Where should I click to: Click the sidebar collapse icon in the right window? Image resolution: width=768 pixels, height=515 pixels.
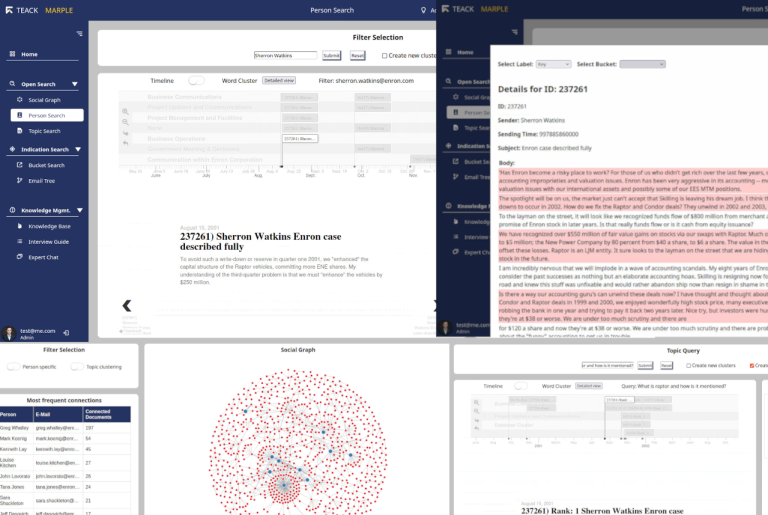(x=514, y=32)
